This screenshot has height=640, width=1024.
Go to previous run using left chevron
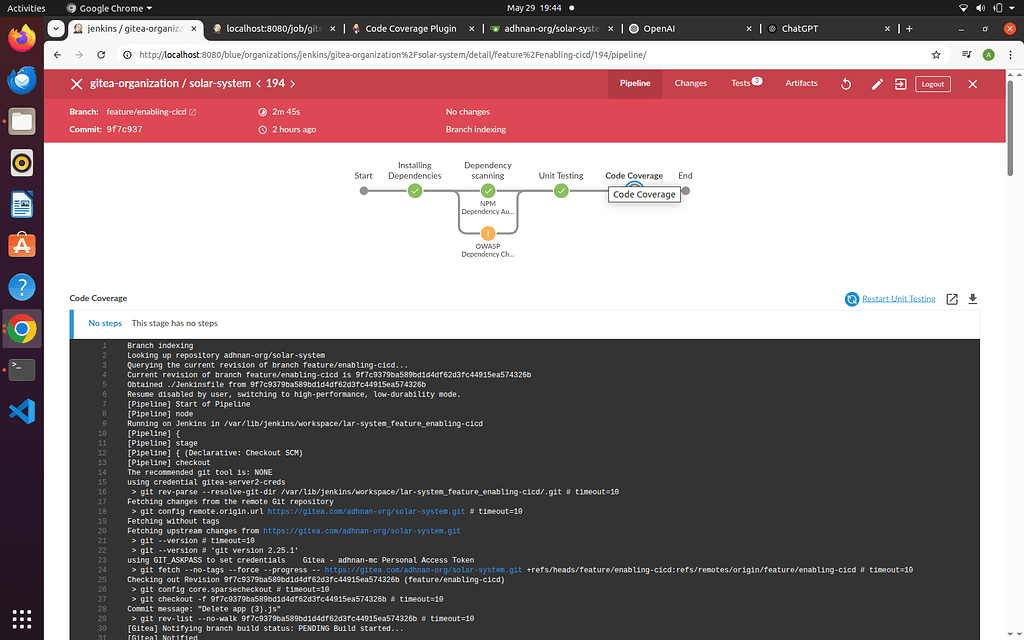pyautogui.click(x=259, y=84)
